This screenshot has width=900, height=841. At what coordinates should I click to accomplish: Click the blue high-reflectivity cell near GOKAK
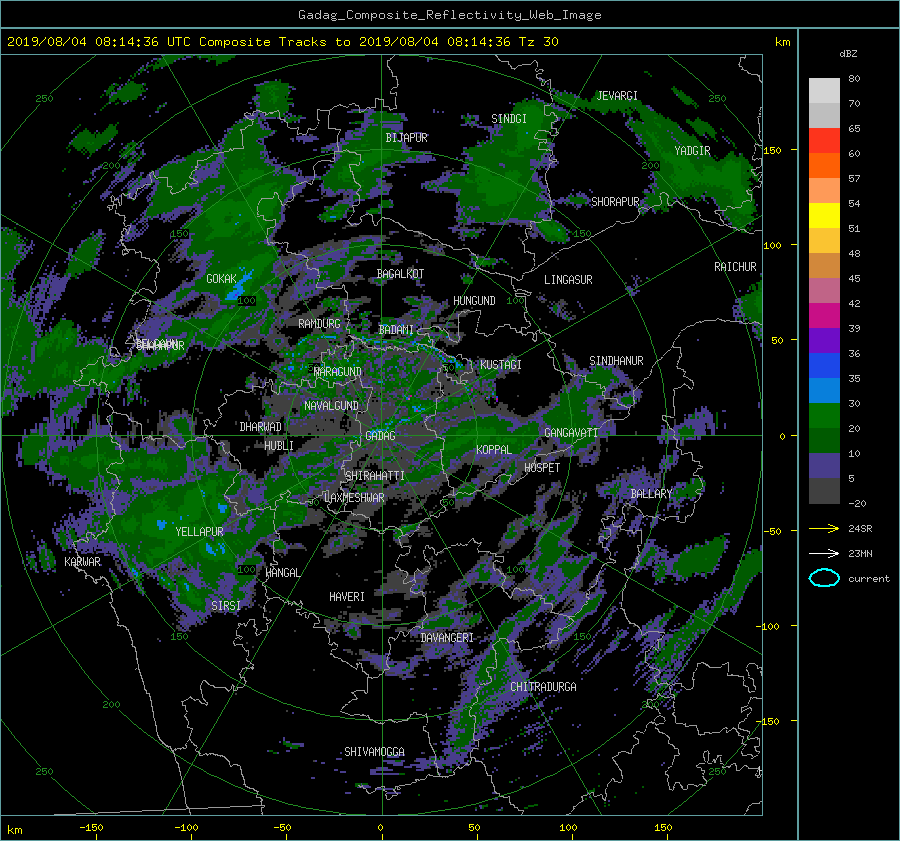[238, 286]
